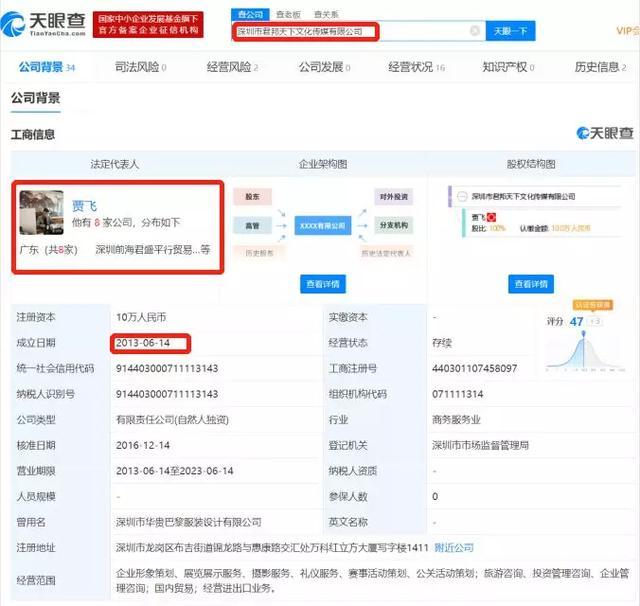This screenshot has height=606, width=640.
Task: Open the 公司发展 navigation tab
Action: pyautogui.click(x=324, y=67)
